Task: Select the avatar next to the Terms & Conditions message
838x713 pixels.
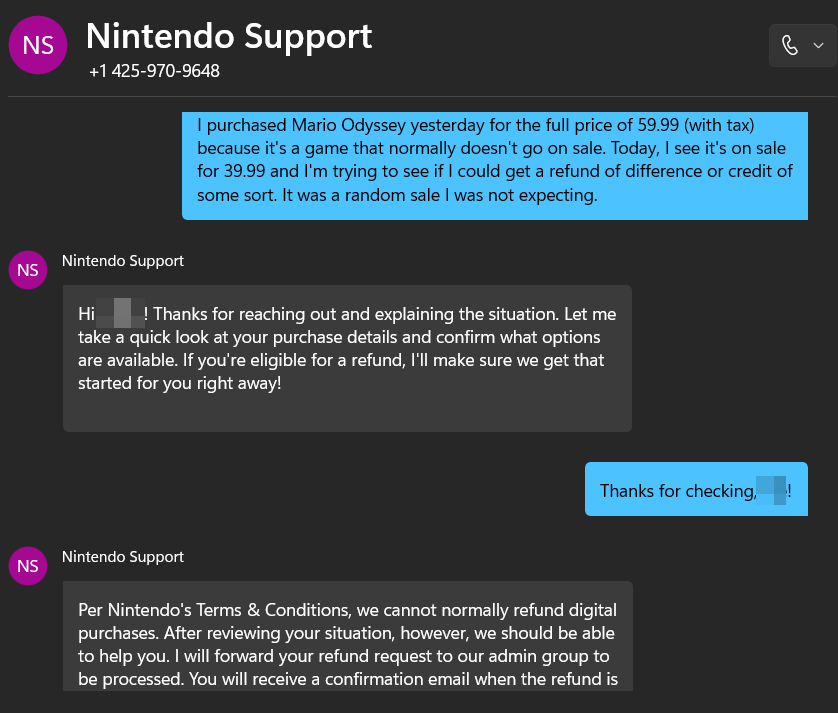Action: coord(27,566)
